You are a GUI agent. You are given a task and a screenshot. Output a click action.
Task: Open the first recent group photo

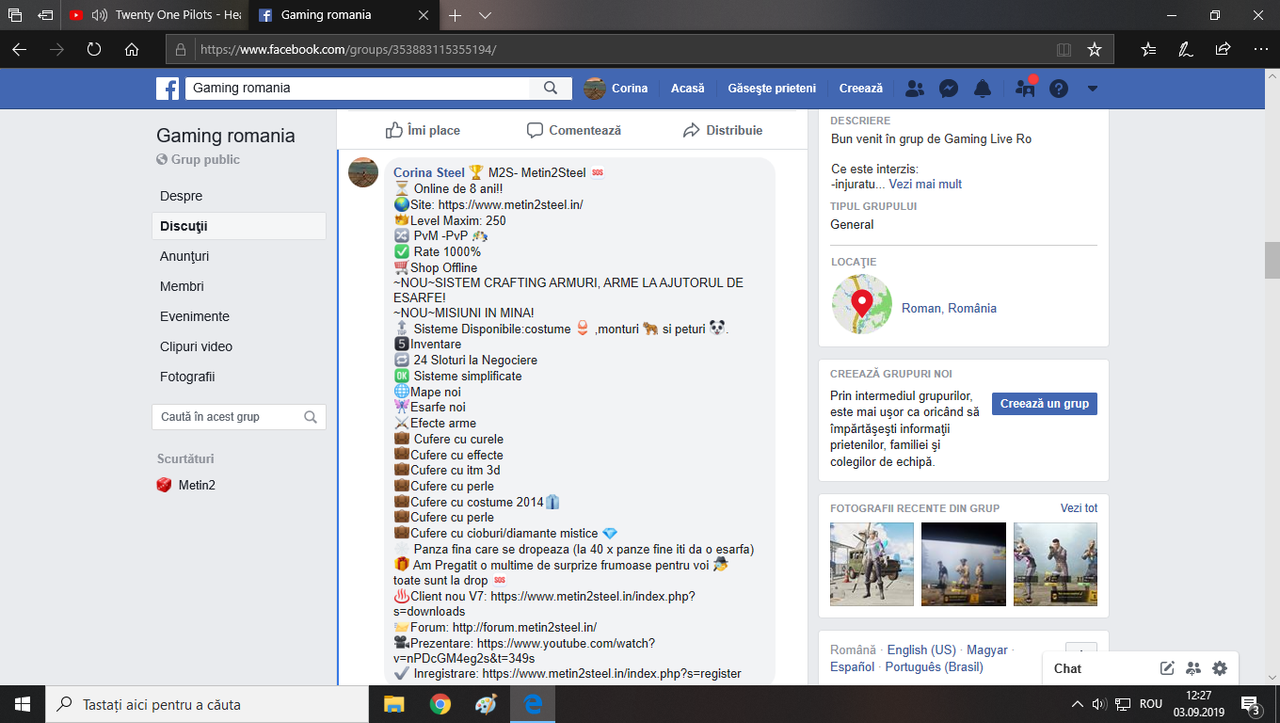(872, 564)
